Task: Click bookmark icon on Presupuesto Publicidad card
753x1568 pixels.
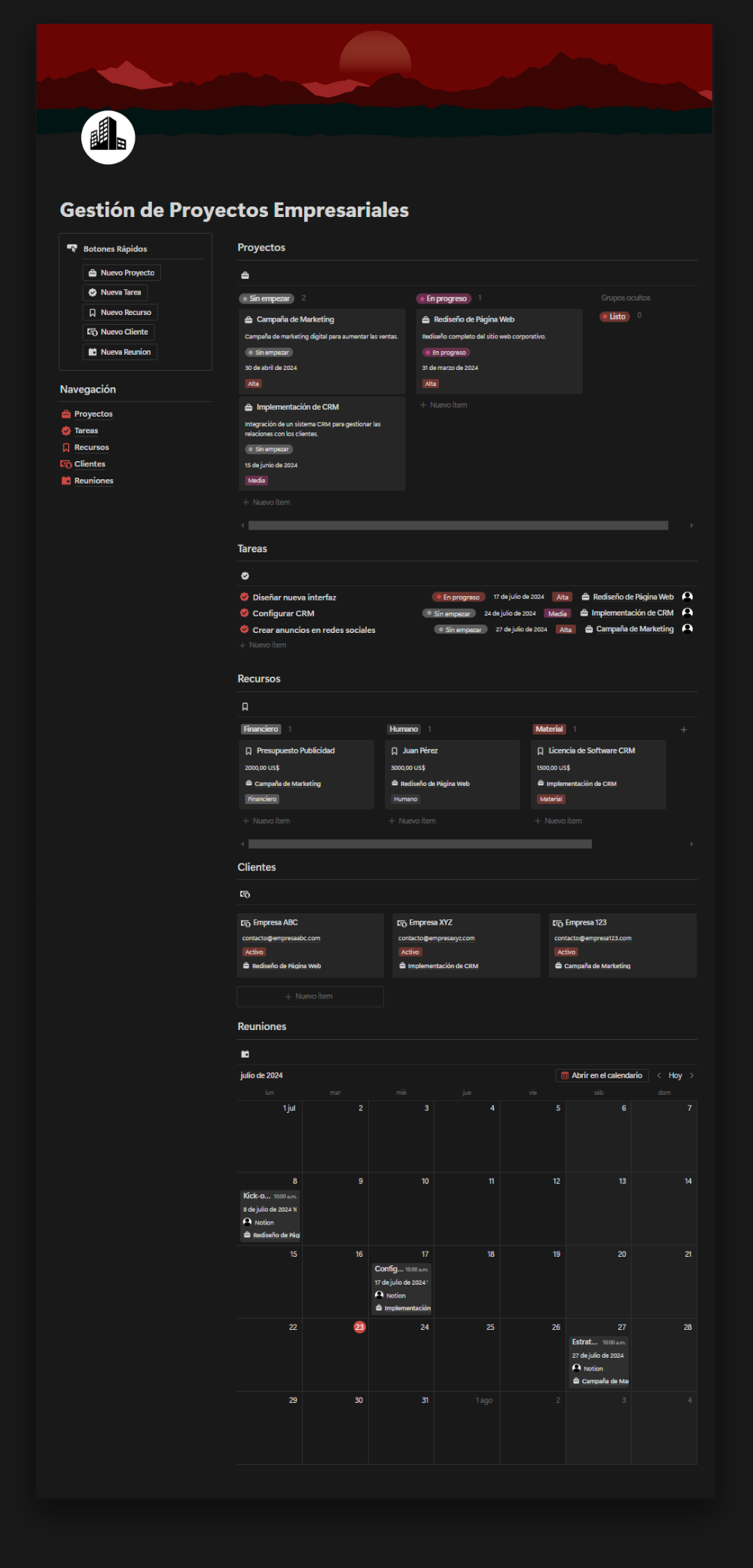Action: tap(248, 751)
